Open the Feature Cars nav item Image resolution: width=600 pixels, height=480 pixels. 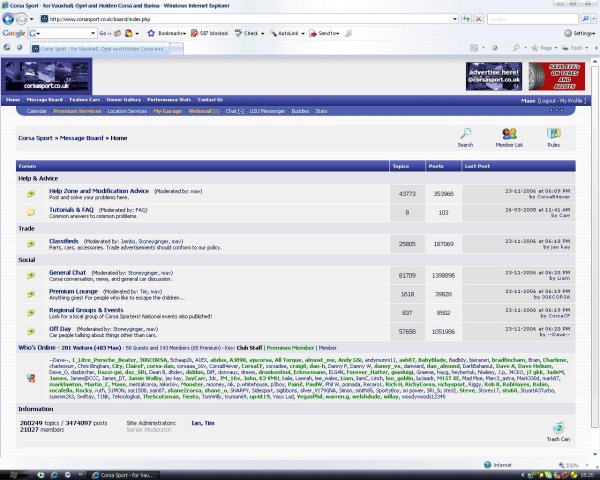pyautogui.click(x=85, y=100)
